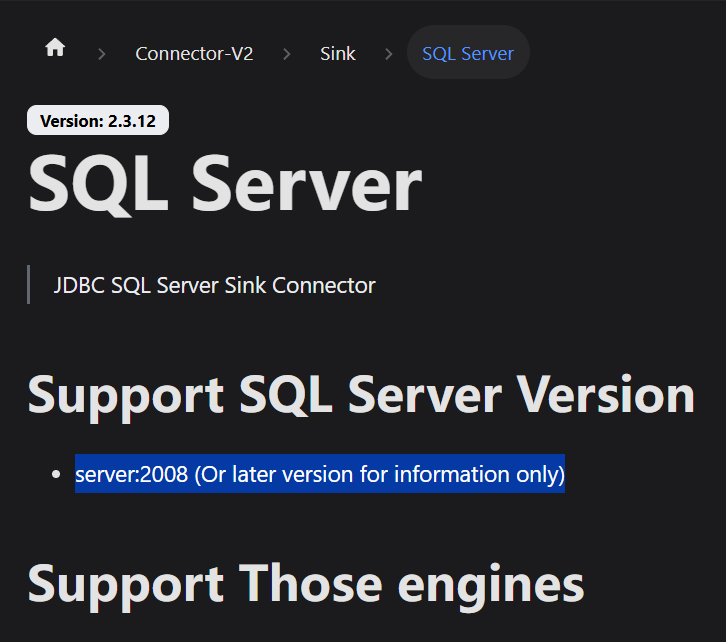Click the chevron right after home icon

point(102,54)
